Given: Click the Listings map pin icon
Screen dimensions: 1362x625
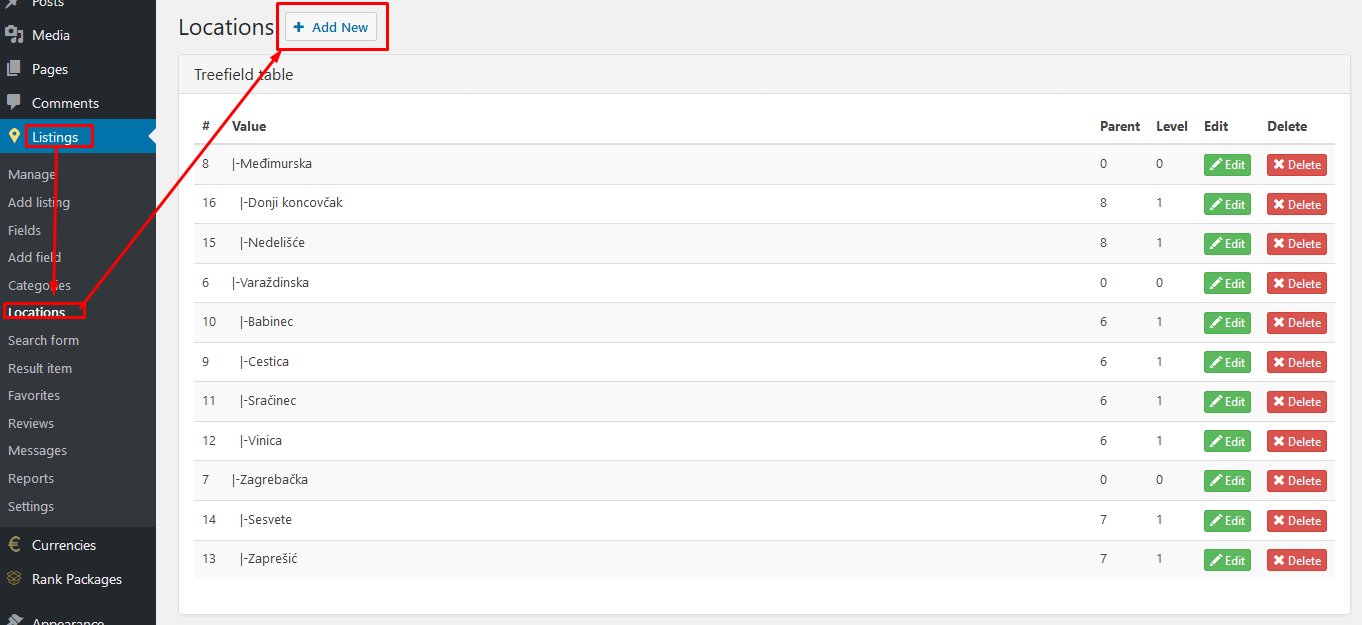Looking at the screenshot, I should point(14,136).
